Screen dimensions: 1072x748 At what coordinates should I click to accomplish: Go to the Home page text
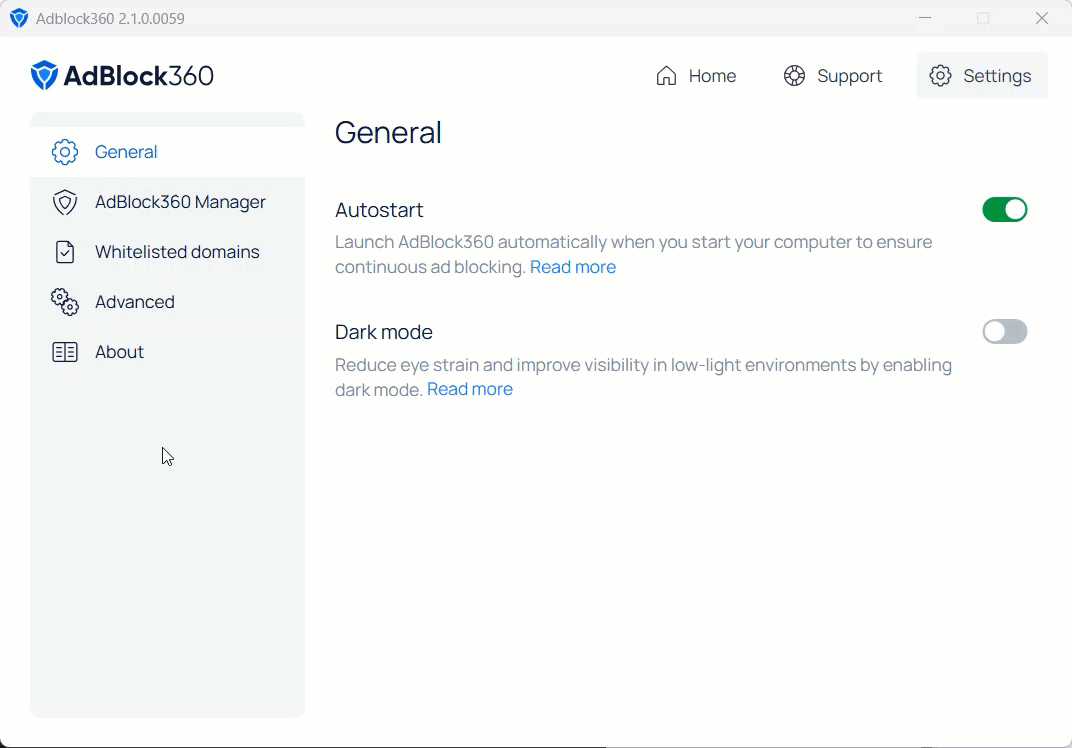tap(712, 76)
